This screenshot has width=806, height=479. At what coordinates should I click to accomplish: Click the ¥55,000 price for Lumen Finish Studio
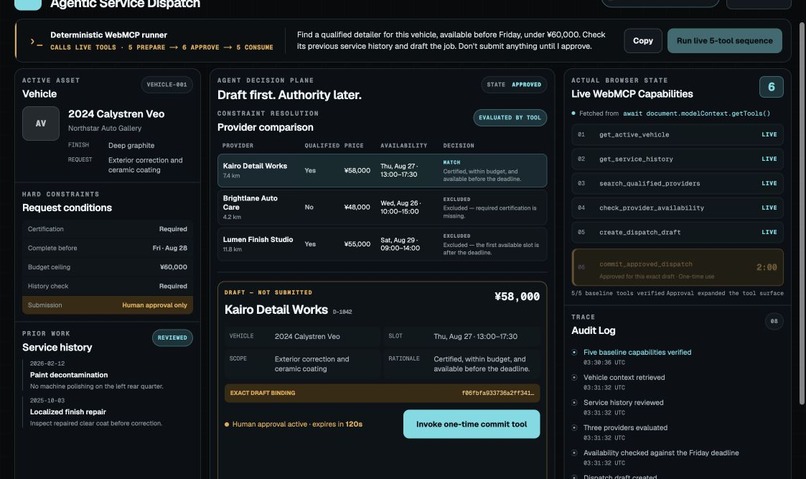(357, 244)
